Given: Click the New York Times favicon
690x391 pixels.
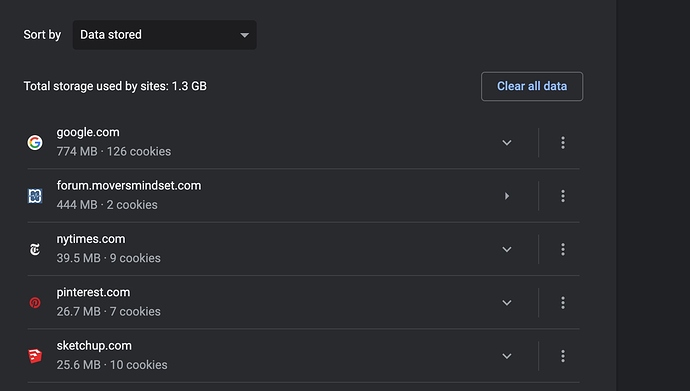Looking at the screenshot, I should click(35, 249).
